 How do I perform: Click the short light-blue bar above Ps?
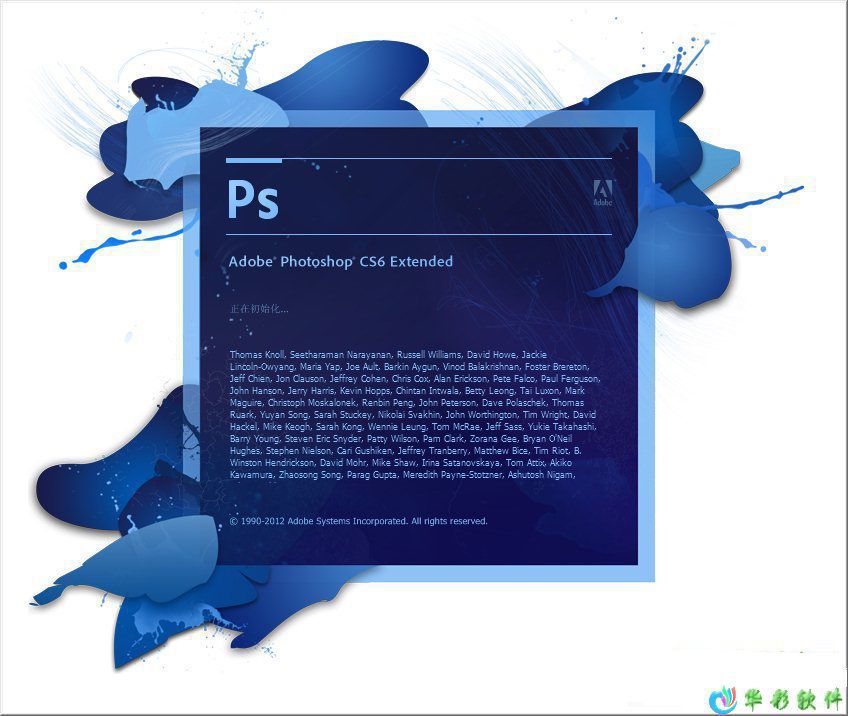pyautogui.click(x=254, y=159)
